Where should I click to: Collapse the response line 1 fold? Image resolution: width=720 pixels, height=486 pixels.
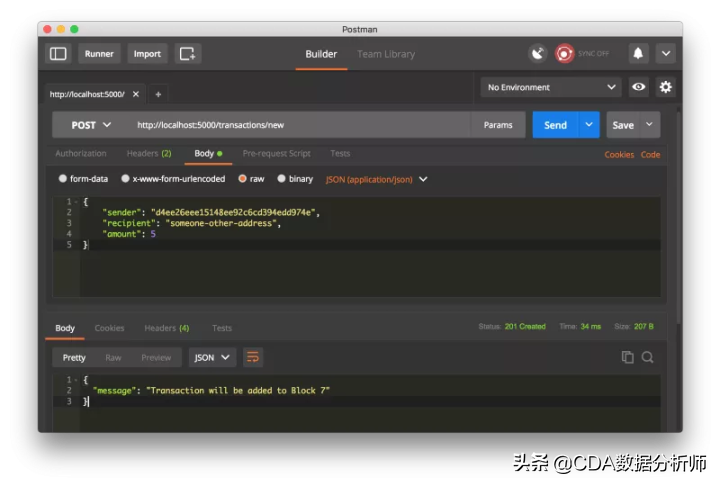pyautogui.click(x=76, y=380)
